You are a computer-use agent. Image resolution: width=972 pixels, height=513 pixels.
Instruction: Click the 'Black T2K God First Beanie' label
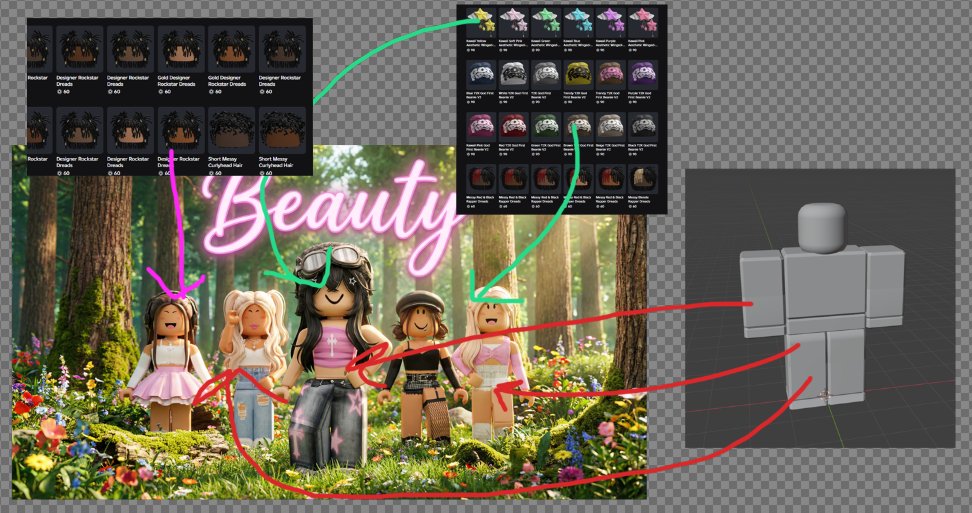click(x=643, y=146)
